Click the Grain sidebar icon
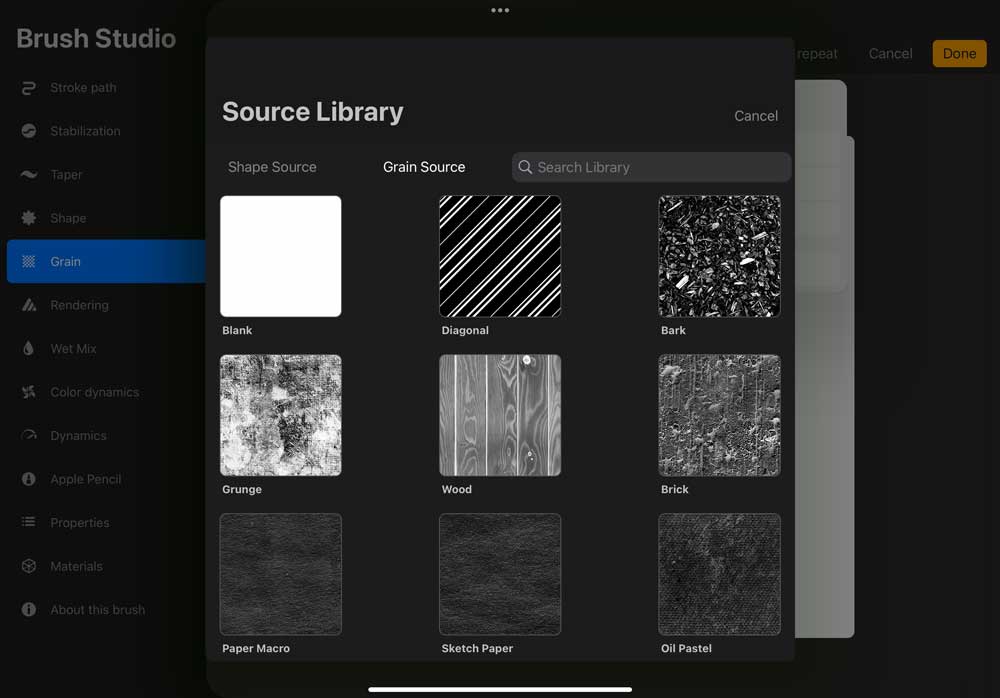The height and width of the screenshot is (698, 1000). tap(29, 262)
